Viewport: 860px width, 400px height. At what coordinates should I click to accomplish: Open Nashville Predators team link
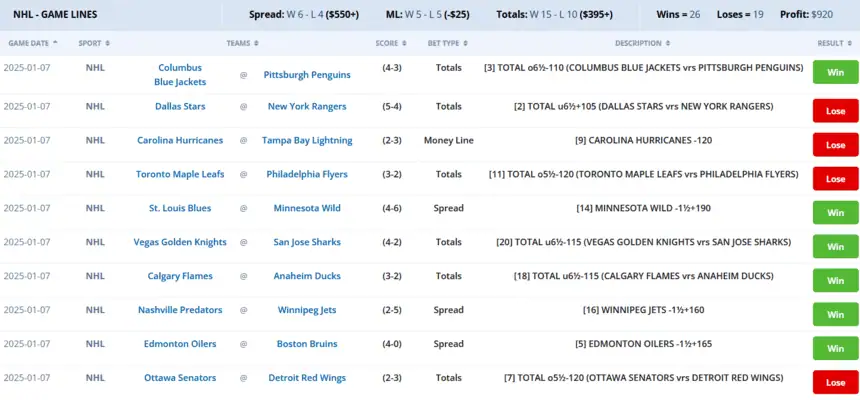point(180,311)
